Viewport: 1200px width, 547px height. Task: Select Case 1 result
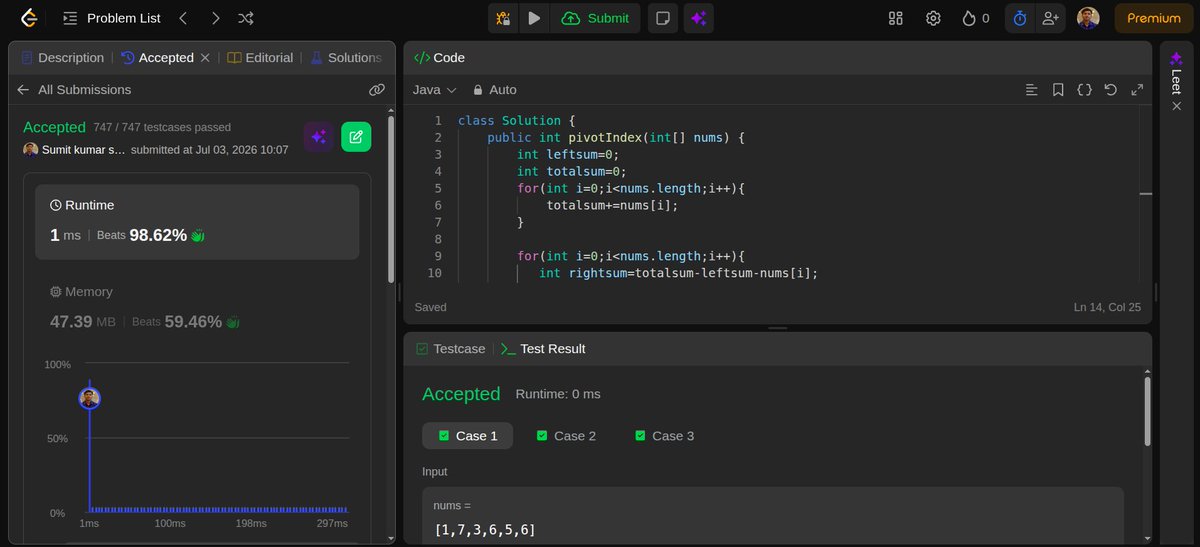pyautogui.click(x=467, y=436)
